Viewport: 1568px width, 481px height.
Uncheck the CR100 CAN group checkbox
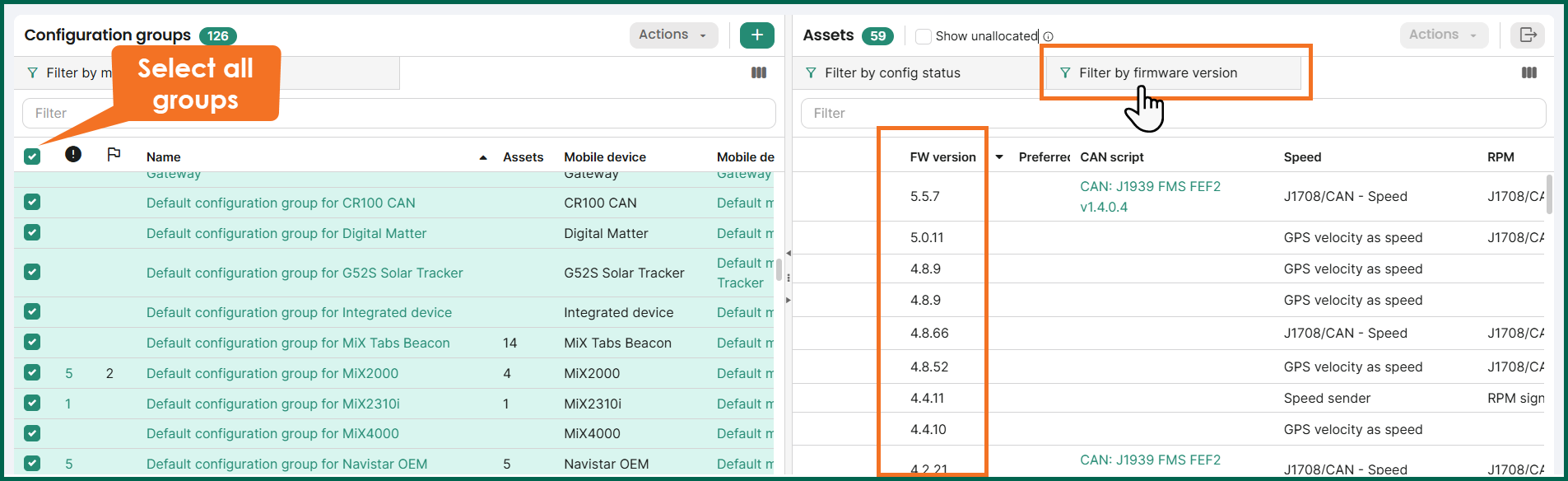click(32, 202)
